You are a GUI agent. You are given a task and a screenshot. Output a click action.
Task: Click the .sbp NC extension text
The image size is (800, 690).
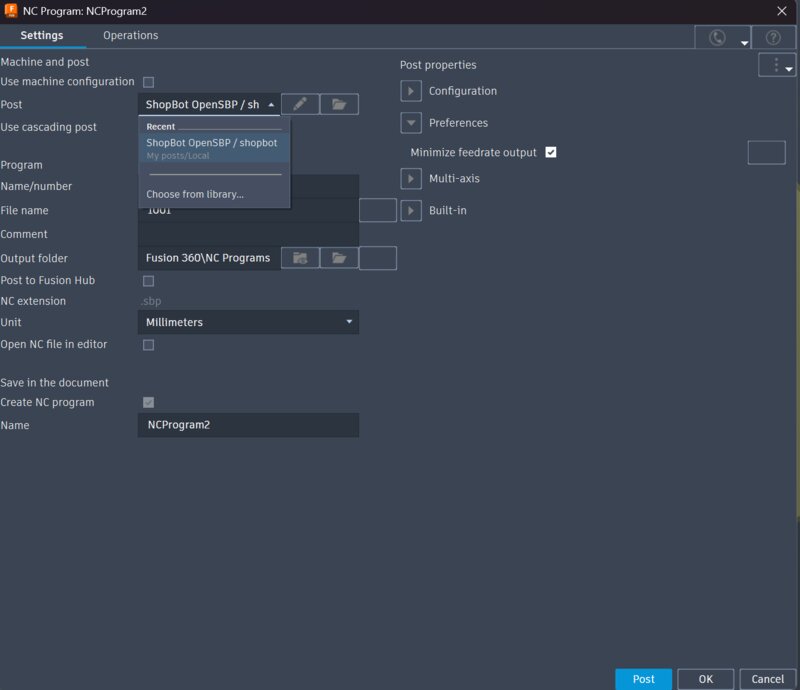click(152, 301)
